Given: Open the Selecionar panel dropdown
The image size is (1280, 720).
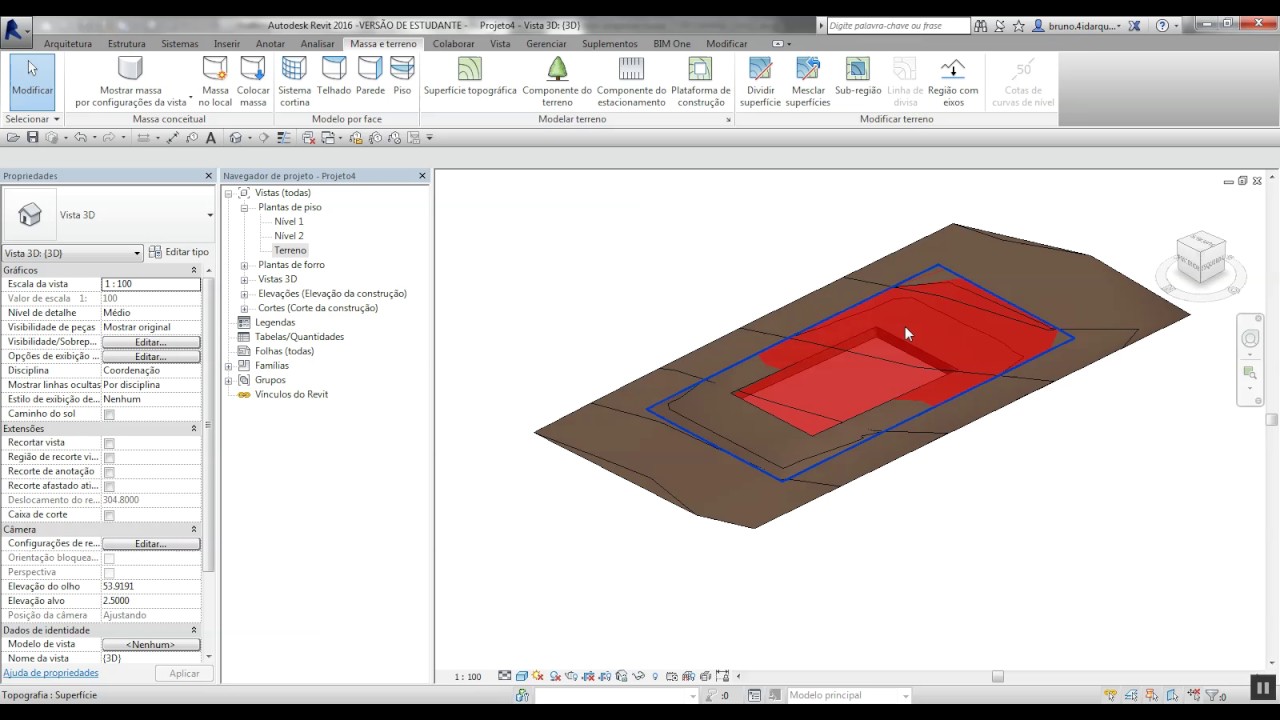Looking at the screenshot, I should 32,119.
